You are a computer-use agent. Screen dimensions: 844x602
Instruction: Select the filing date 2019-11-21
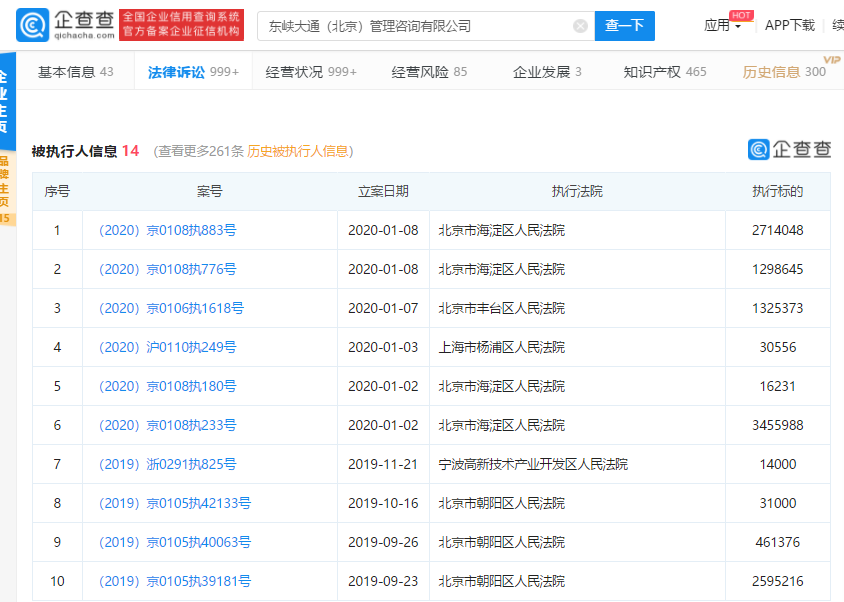pyautogui.click(x=383, y=464)
